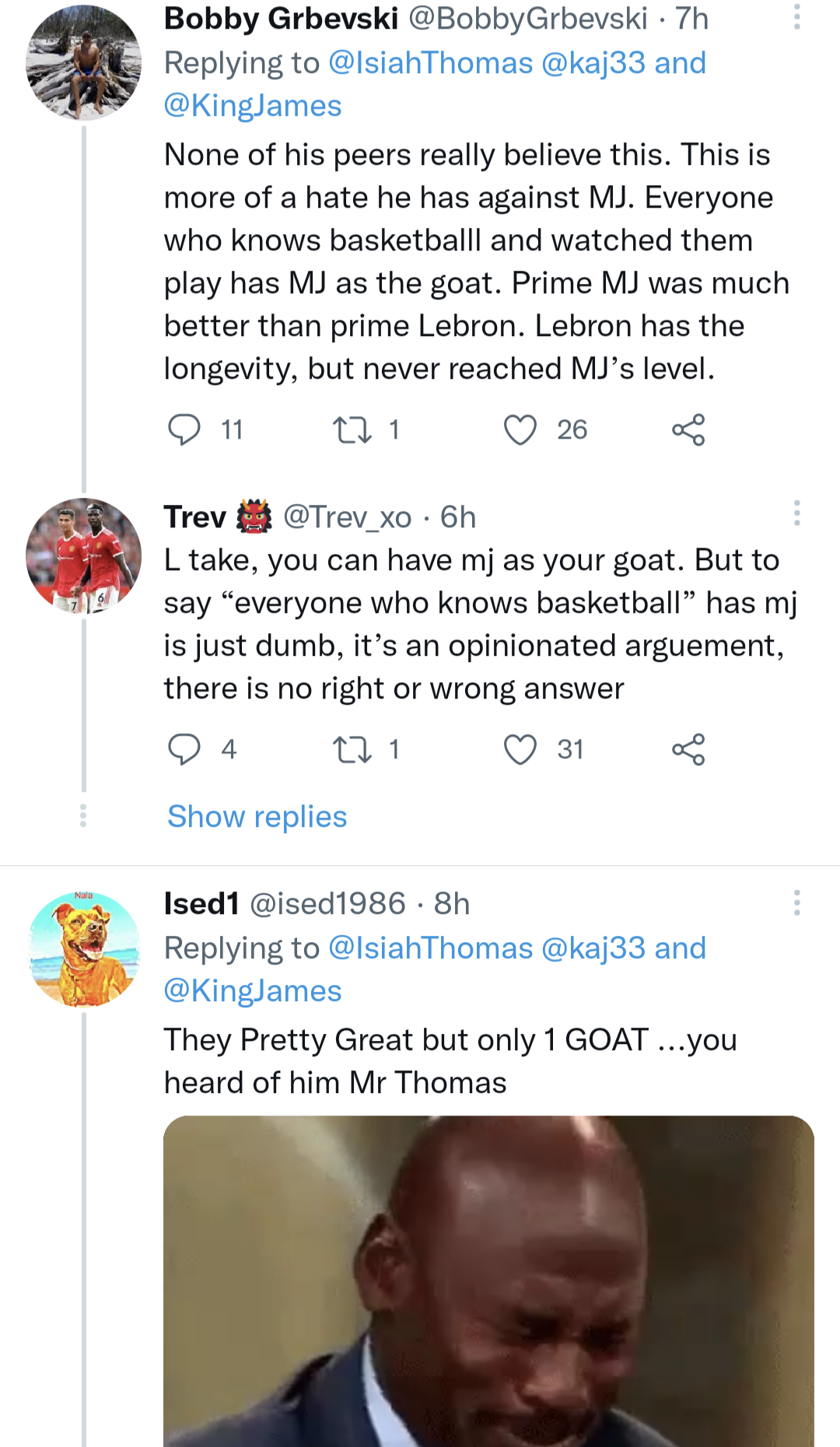840x1447 pixels.
Task: Open the thread options dots beside Show replies
Action: (x=83, y=817)
